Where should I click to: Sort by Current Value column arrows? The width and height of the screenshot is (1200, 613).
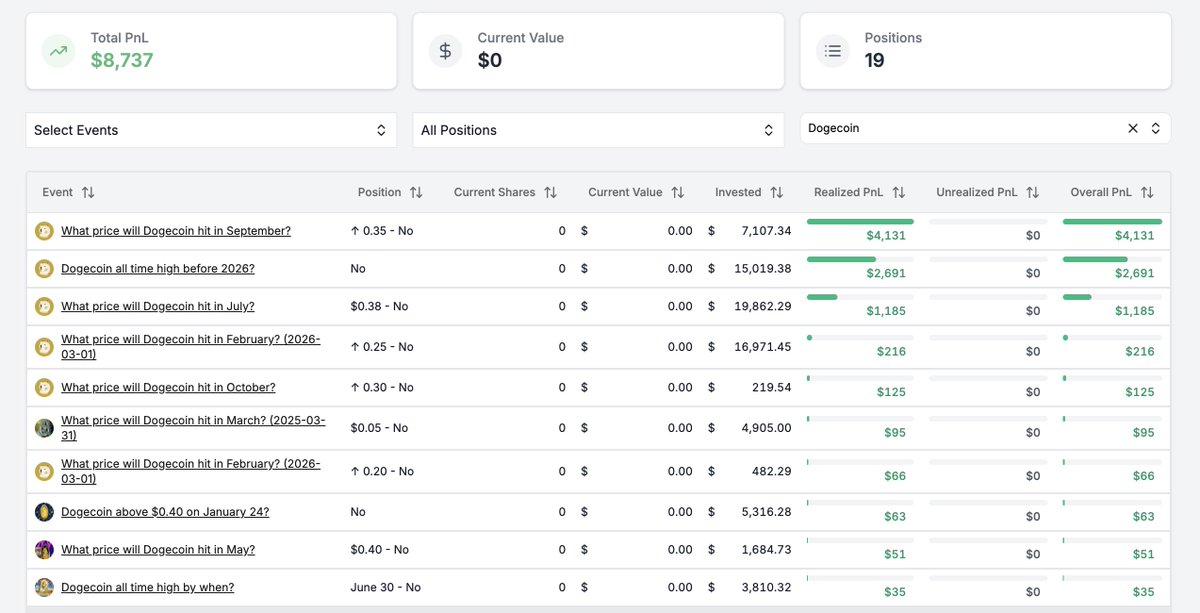tap(677, 192)
